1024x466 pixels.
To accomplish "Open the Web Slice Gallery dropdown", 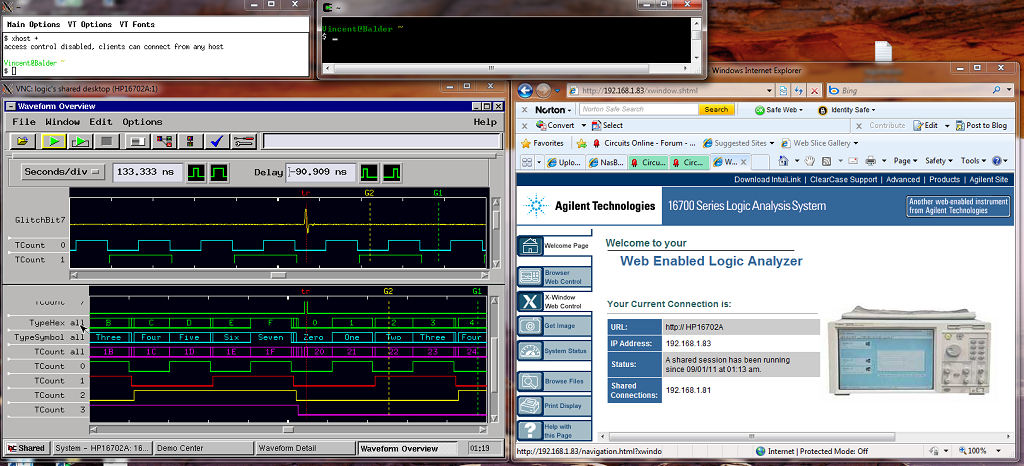I will 856,143.
